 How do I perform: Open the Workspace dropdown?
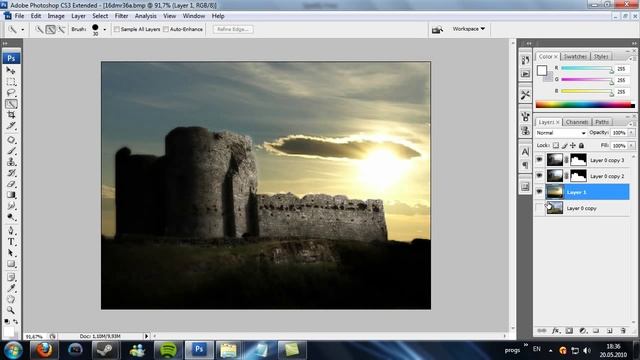pyautogui.click(x=469, y=29)
